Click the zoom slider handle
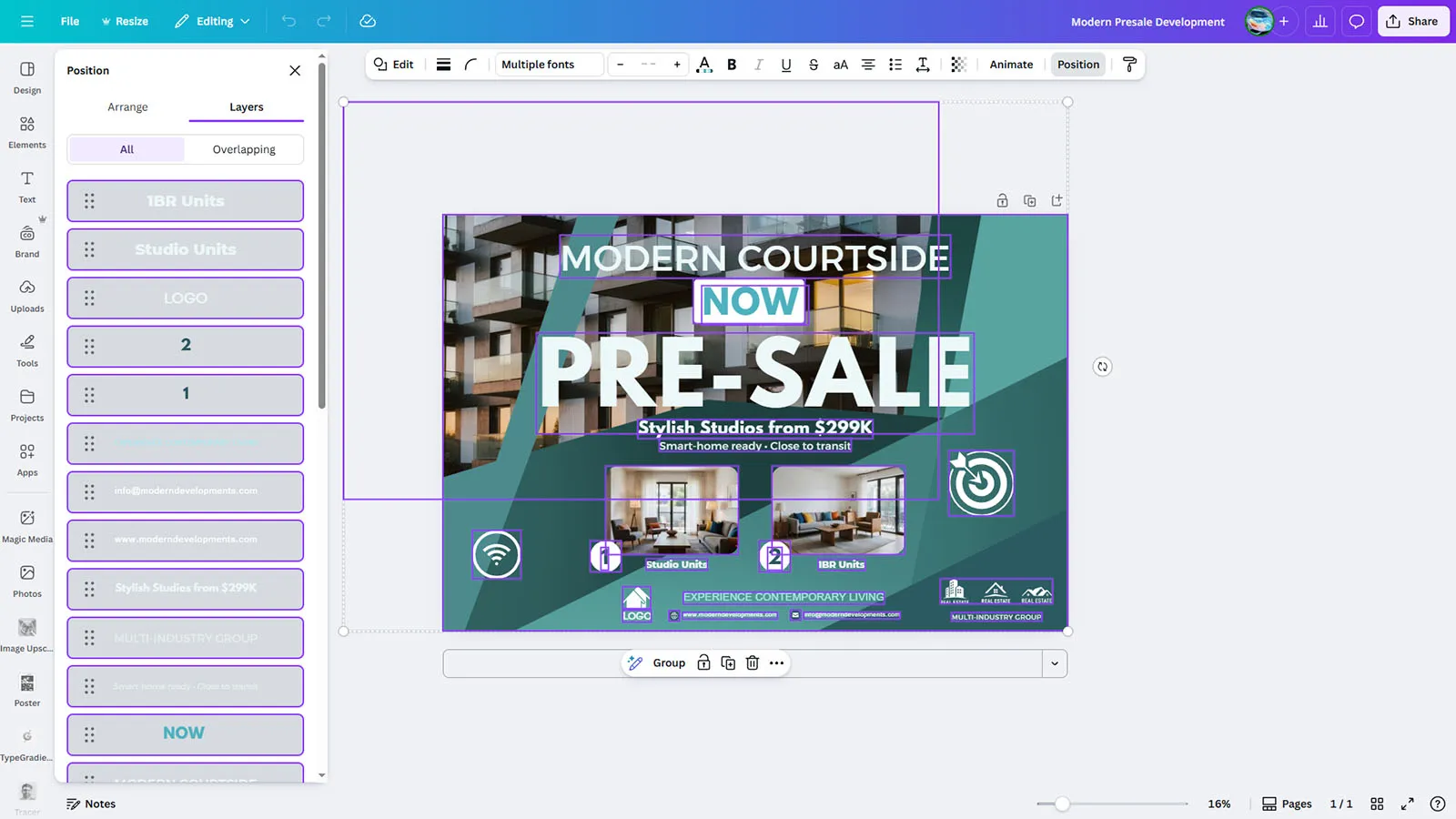The height and width of the screenshot is (819, 1456). click(1062, 804)
